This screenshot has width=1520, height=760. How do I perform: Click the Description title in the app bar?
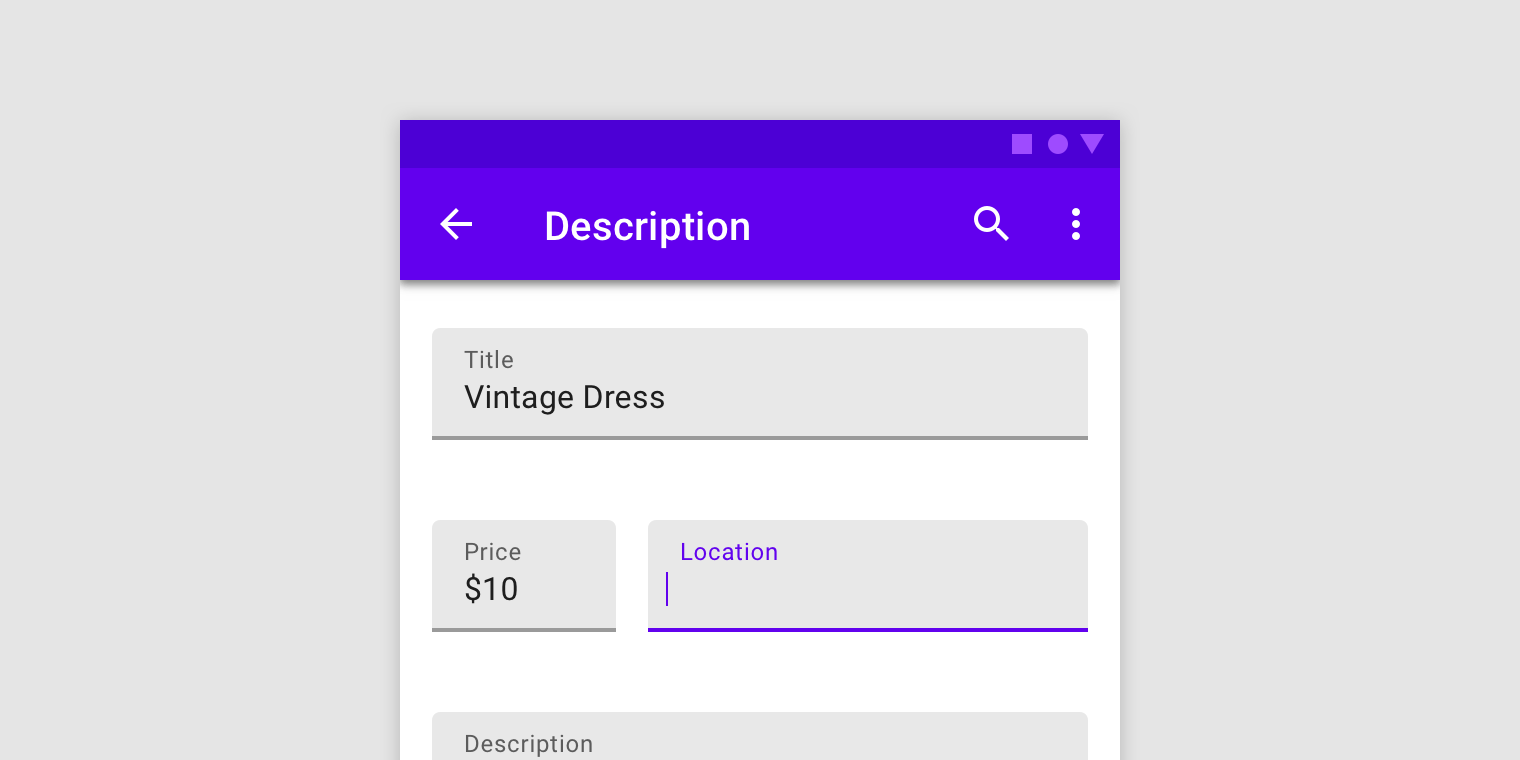point(647,226)
